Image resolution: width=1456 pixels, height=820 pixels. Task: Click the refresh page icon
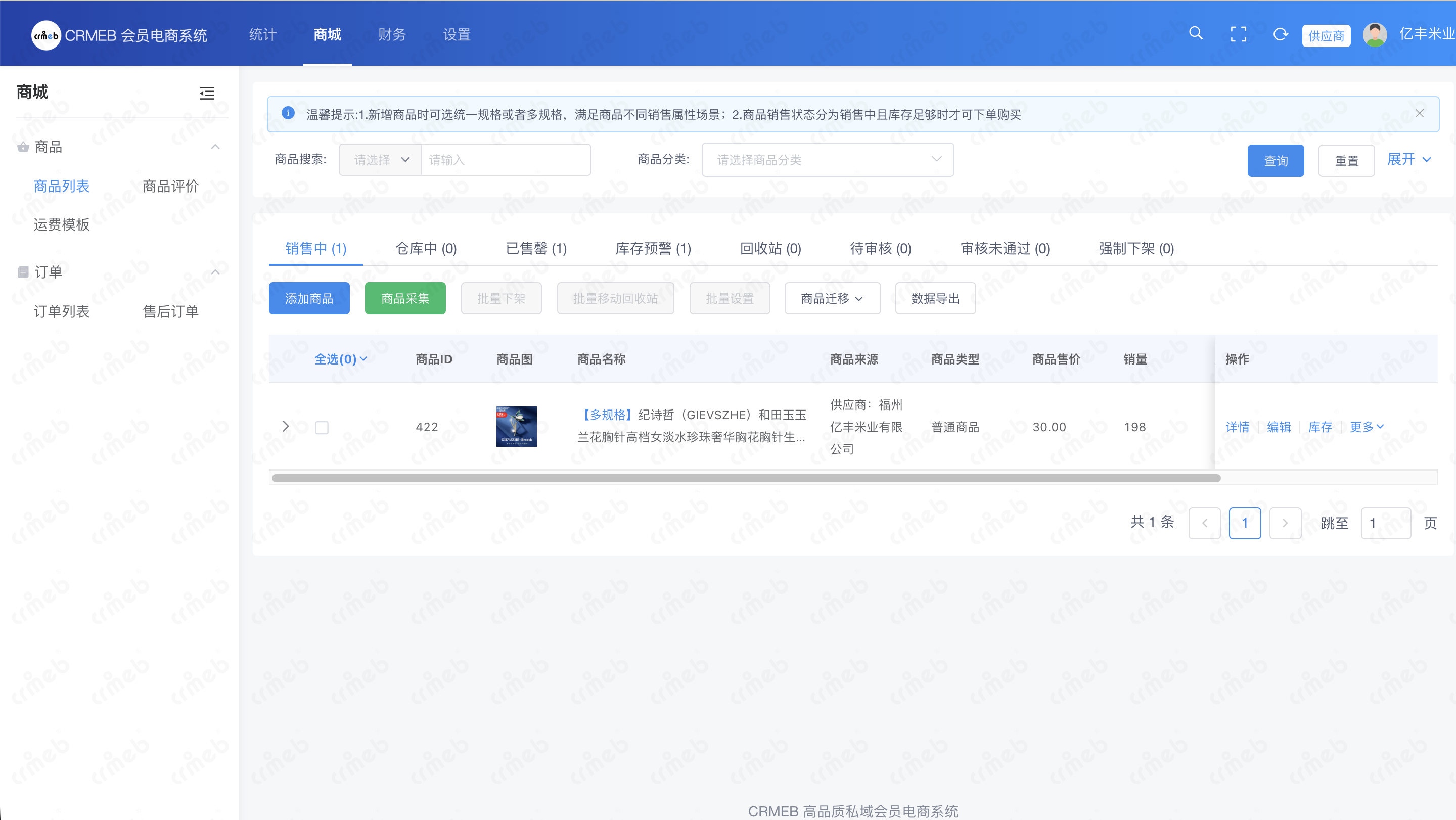(1280, 34)
